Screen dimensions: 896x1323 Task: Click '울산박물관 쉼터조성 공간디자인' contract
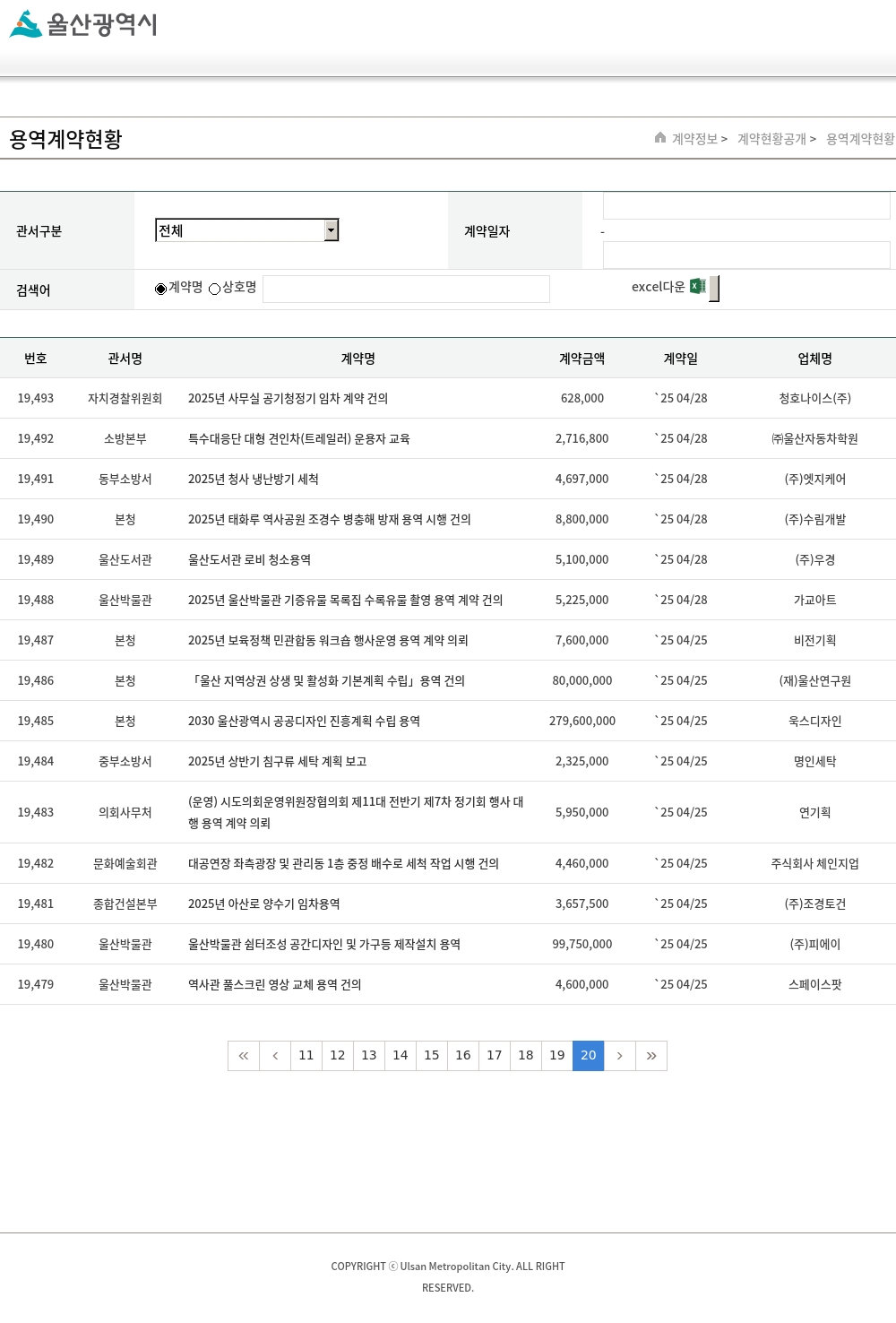324,945
